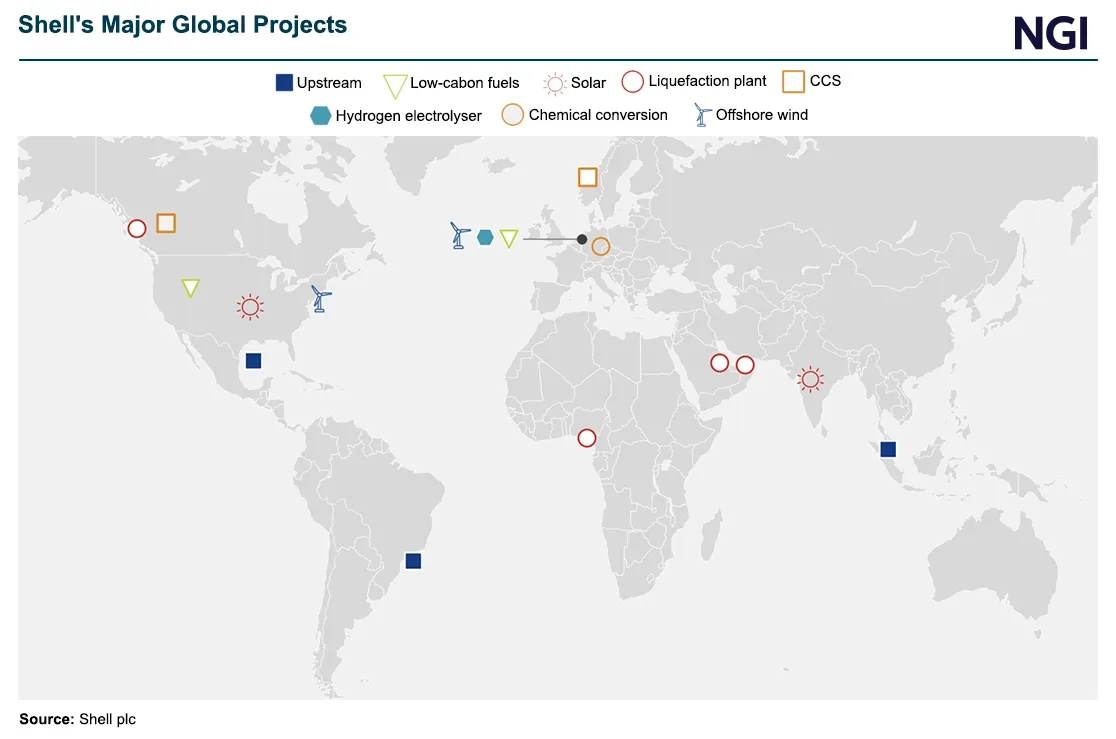Image resolution: width=1116 pixels, height=739 pixels.
Task: Select the chemical conversion marker in Germany
Action: click(601, 246)
